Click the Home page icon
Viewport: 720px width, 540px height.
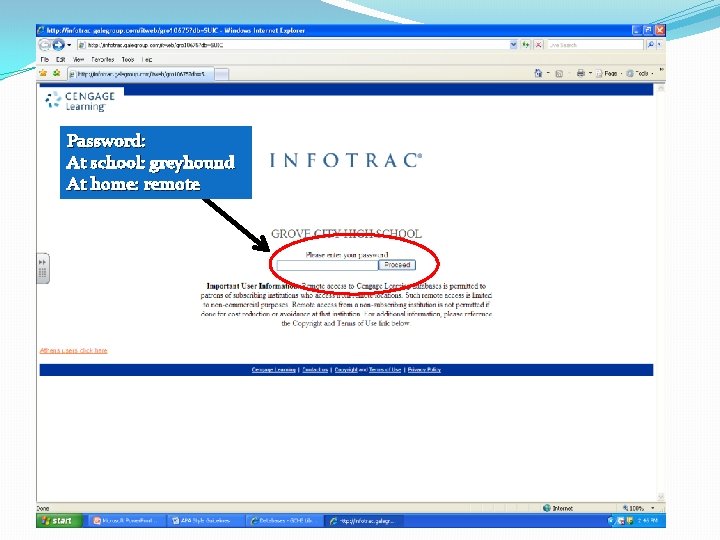pyautogui.click(x=538, y=73)
